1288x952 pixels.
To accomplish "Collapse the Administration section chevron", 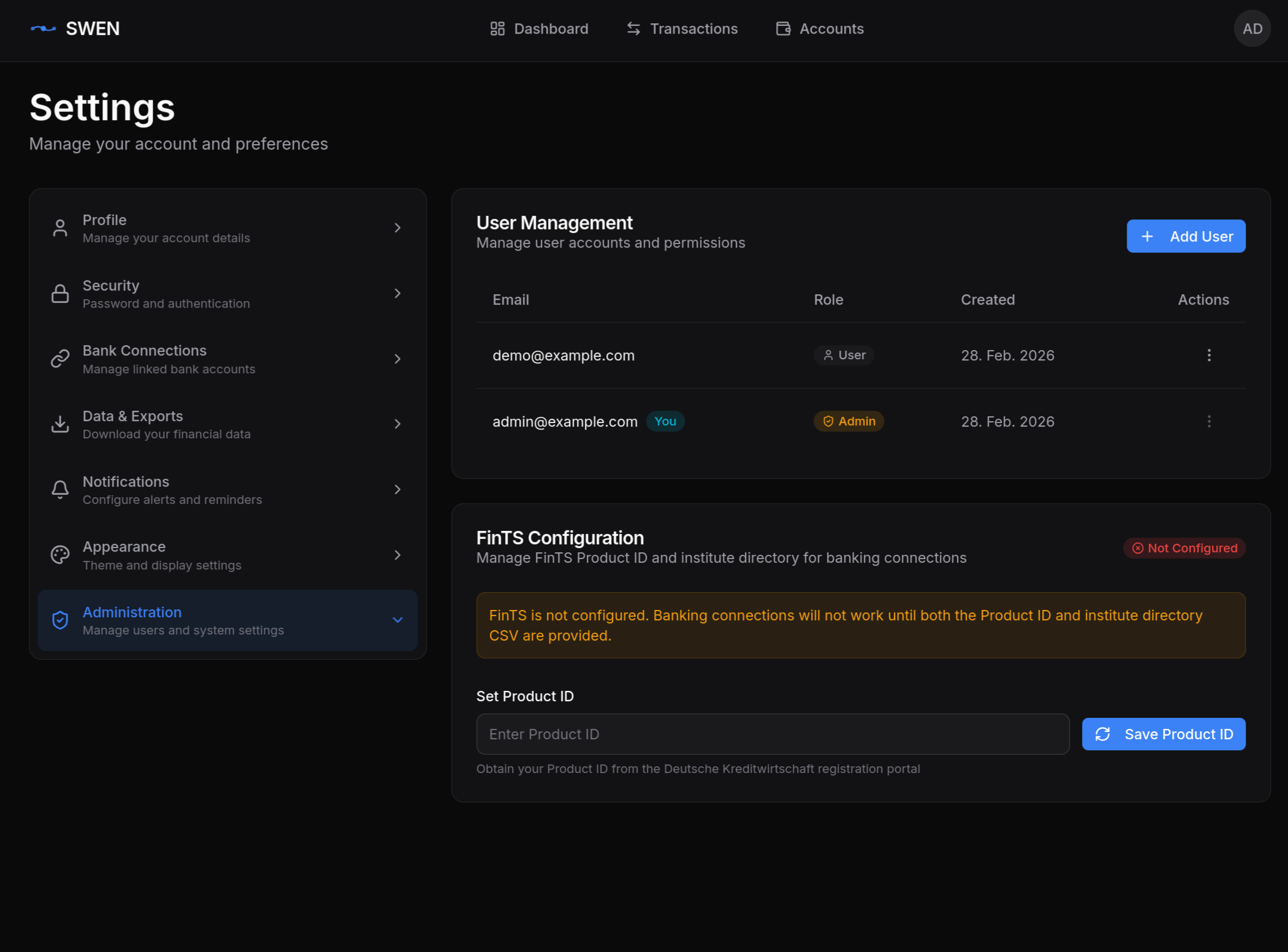I will 397,620.
